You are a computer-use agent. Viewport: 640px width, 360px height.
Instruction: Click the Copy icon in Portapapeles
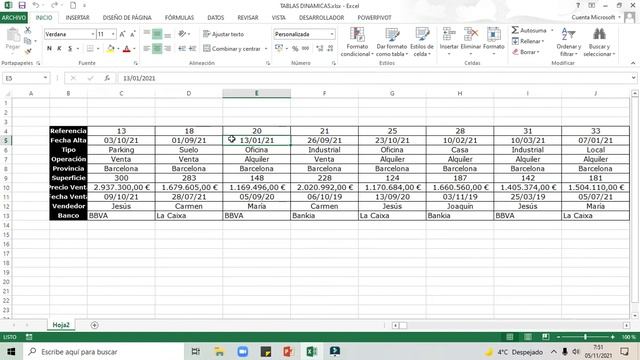point(28,41)
